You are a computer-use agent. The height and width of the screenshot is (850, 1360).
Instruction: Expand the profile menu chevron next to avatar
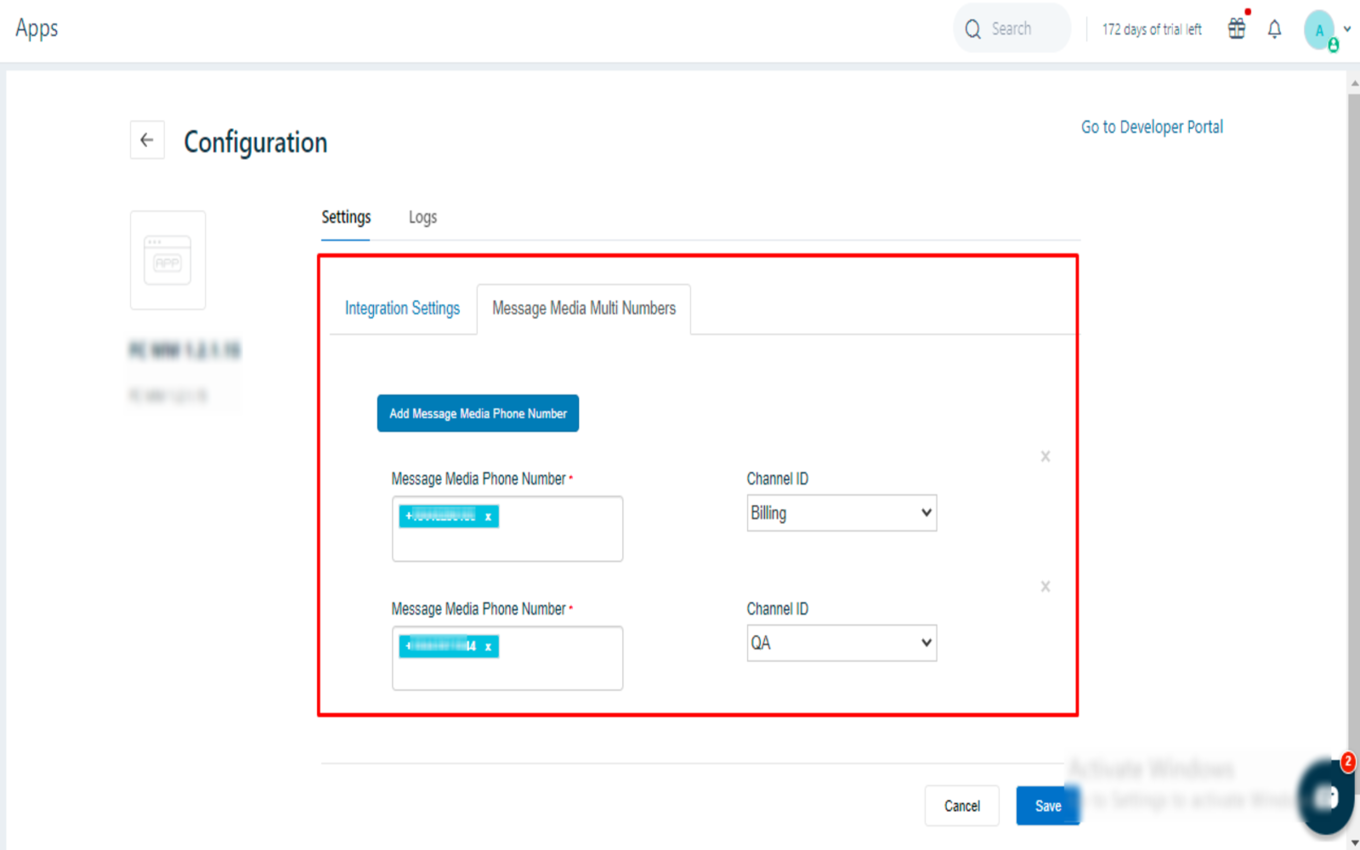pyautogui.click(x=1347, y=30)
